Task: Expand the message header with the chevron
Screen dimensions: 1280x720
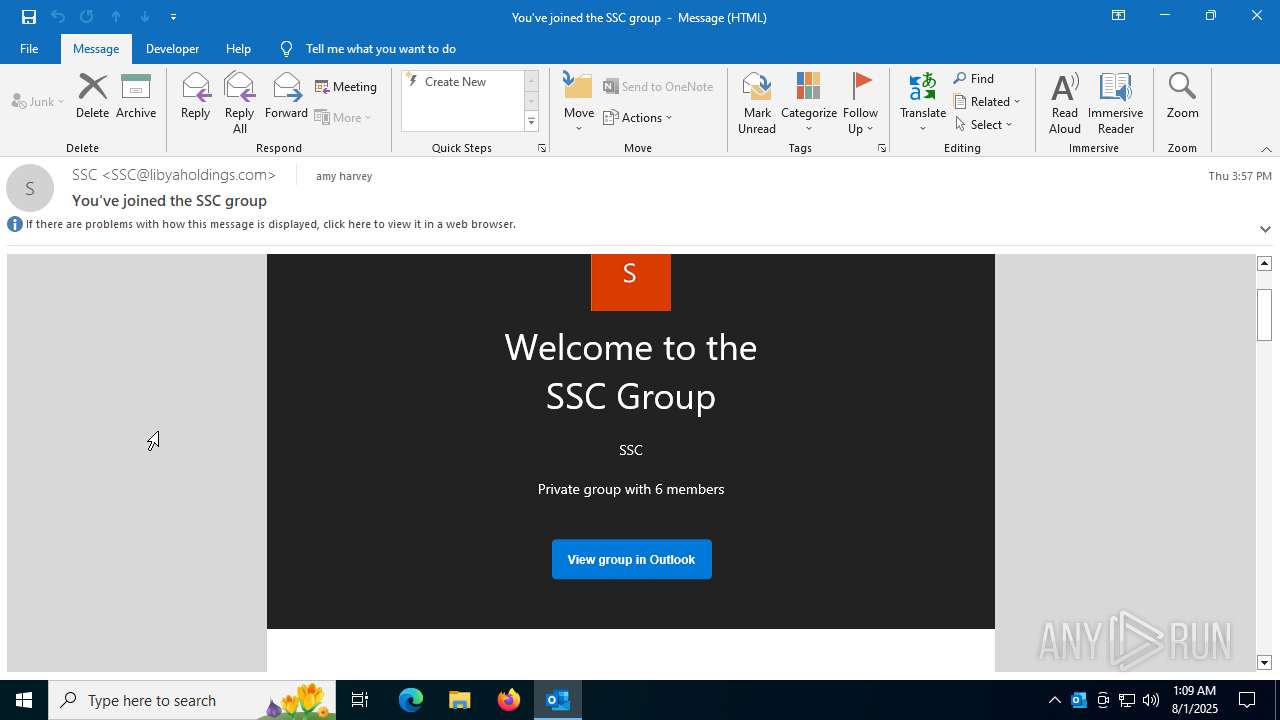Action: pyautogui.click(x=1265, y=229)
